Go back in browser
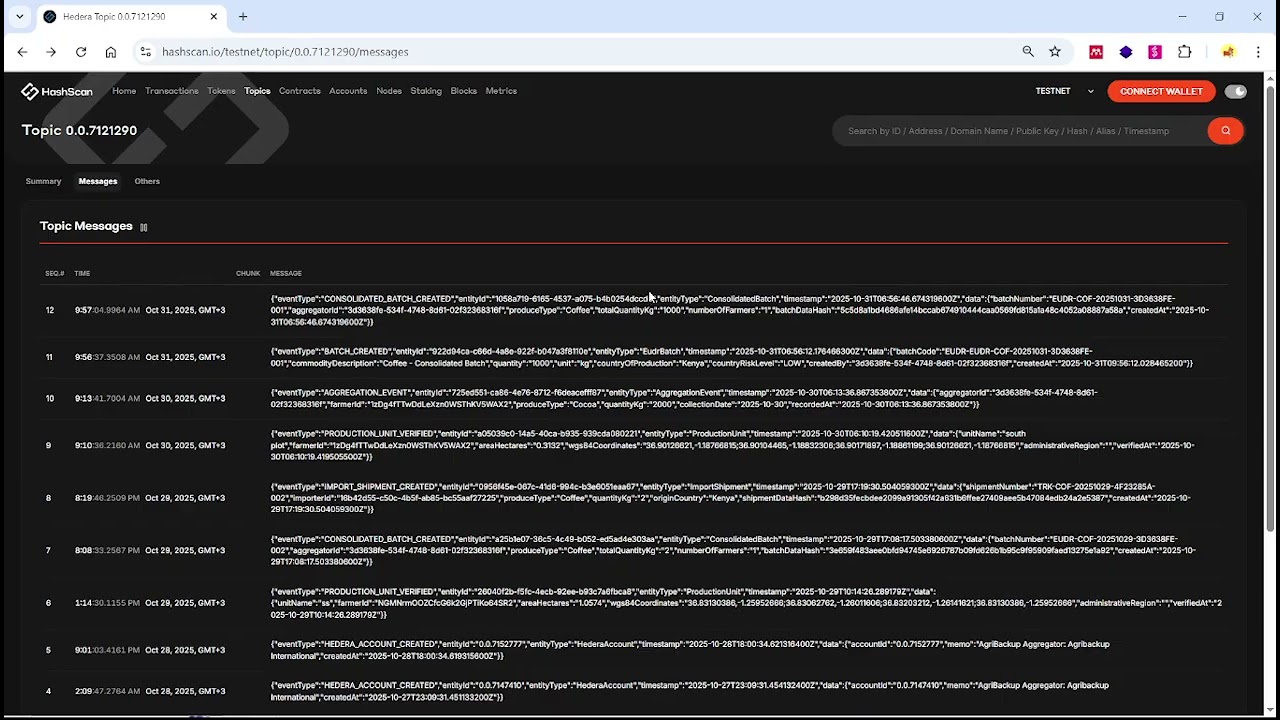This screenshot has width=1280, height=720. [22, 52]
